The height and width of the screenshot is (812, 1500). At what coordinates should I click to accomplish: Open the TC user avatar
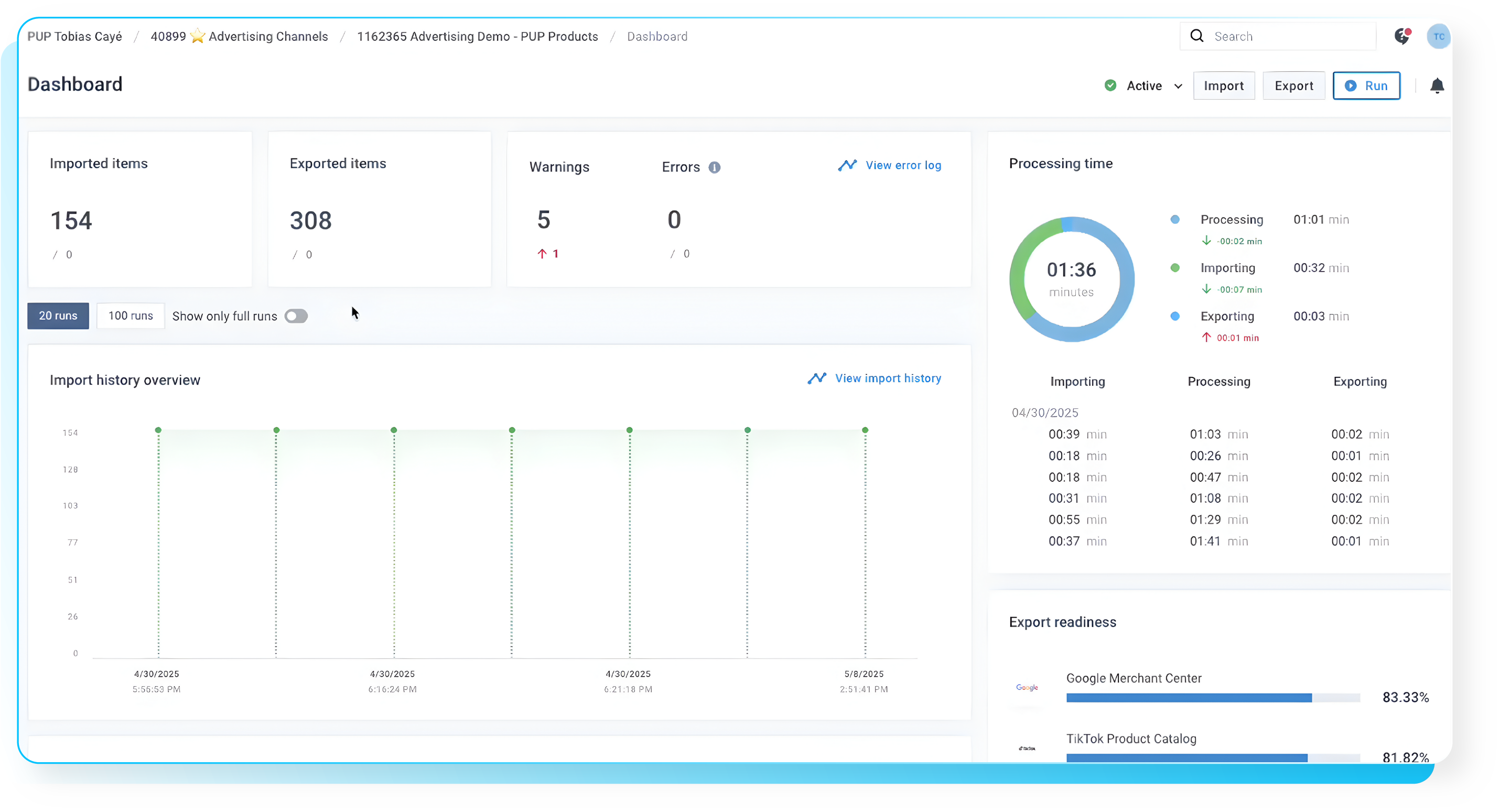pos(1438,36)
